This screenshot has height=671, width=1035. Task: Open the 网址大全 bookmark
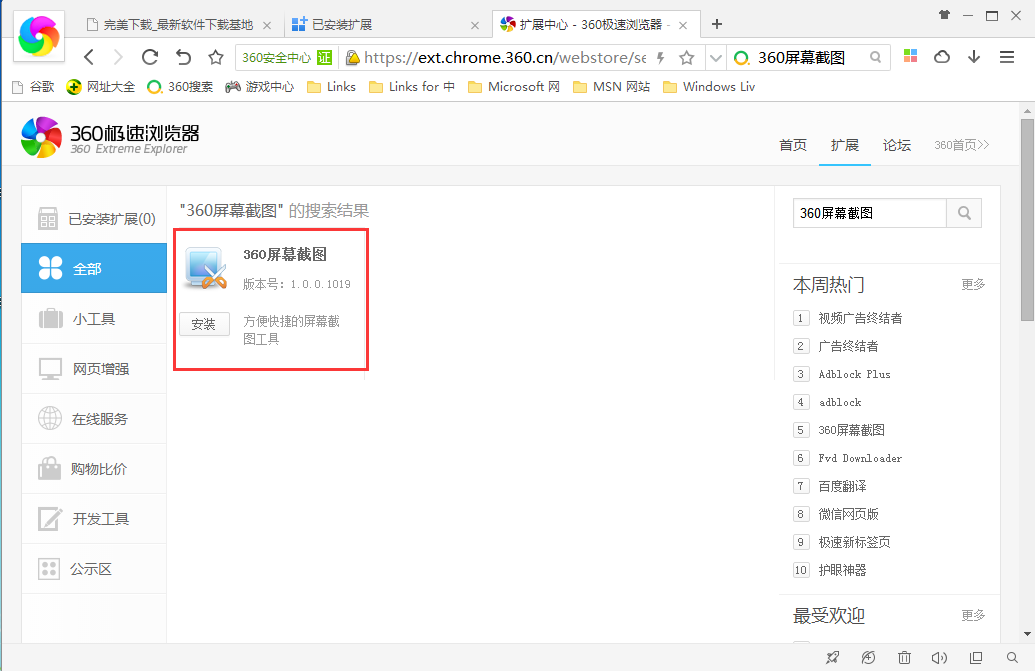[101, 87]
